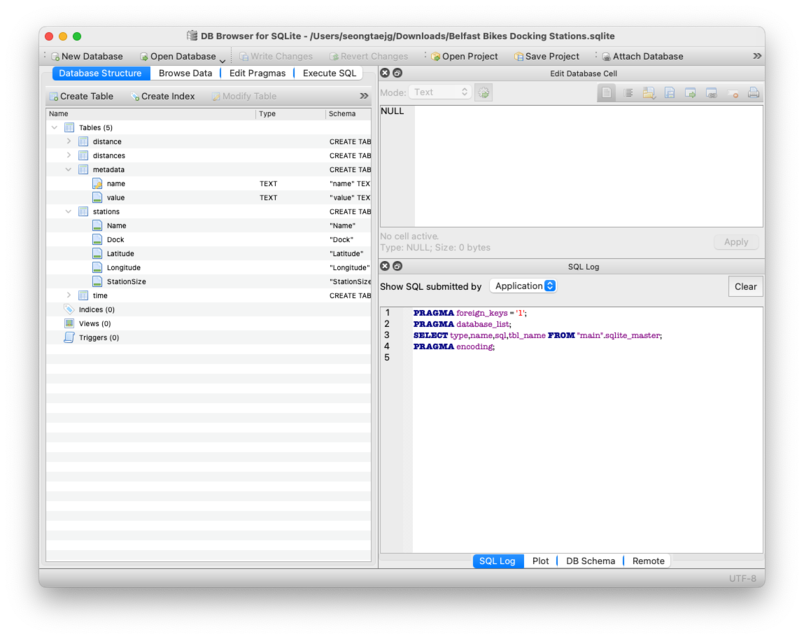804x639 pixels.
Task: Select the stations table icon
Action: pyautogui.click(x=83, y=211)
